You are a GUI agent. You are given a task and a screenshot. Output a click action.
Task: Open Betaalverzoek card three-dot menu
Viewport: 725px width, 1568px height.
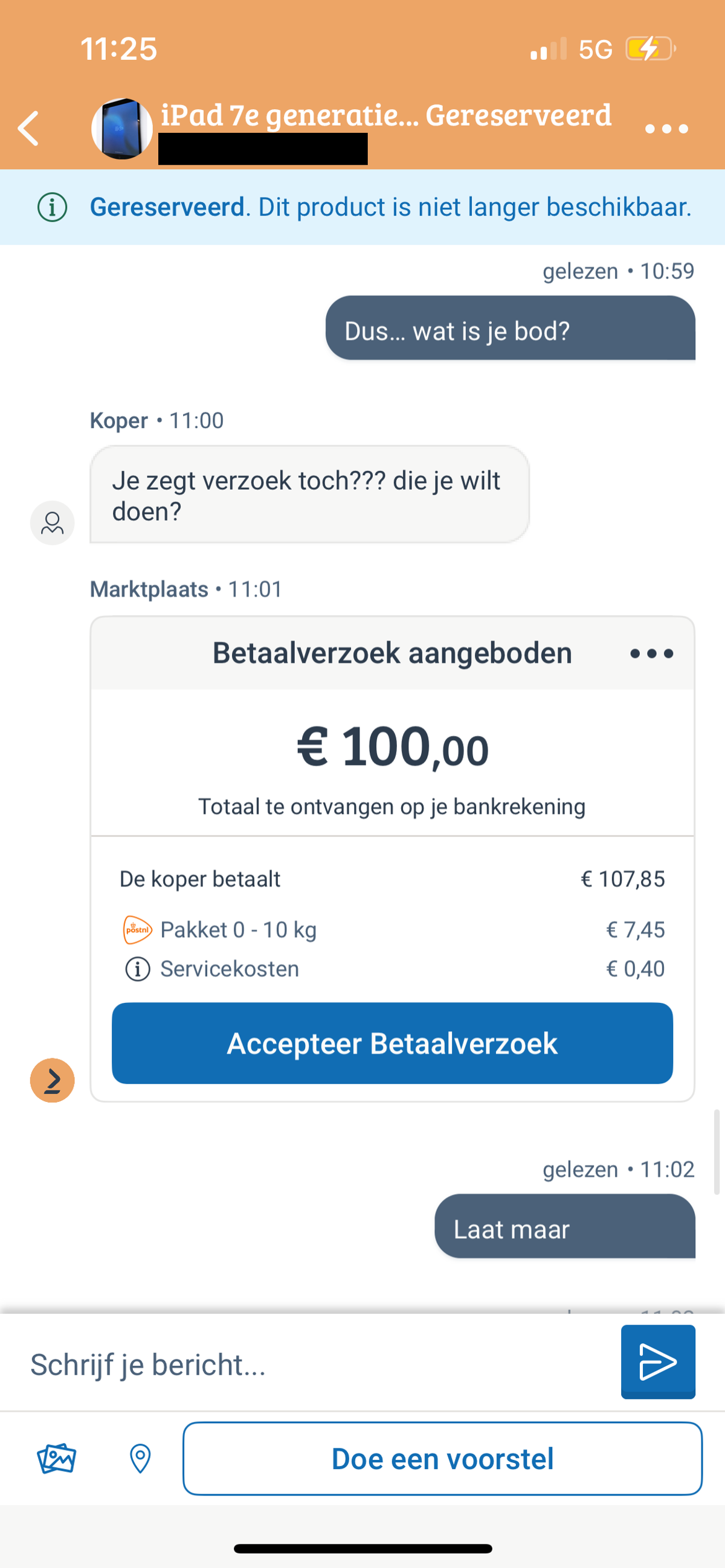651,653
